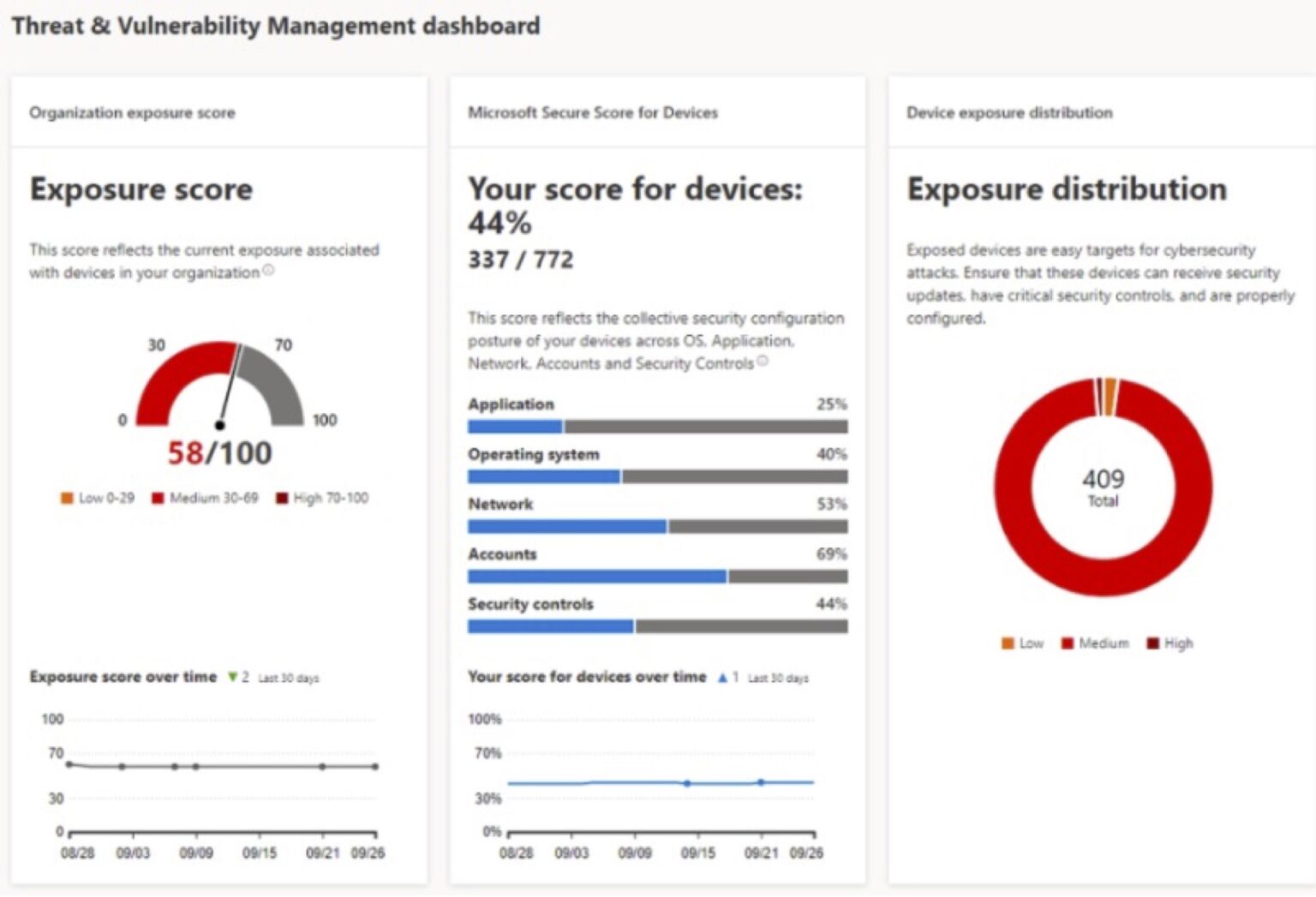The width and height of the screenshot is (1316, 897).
Task: Click the orange Low legend swatch
Action: pos(67,497)
